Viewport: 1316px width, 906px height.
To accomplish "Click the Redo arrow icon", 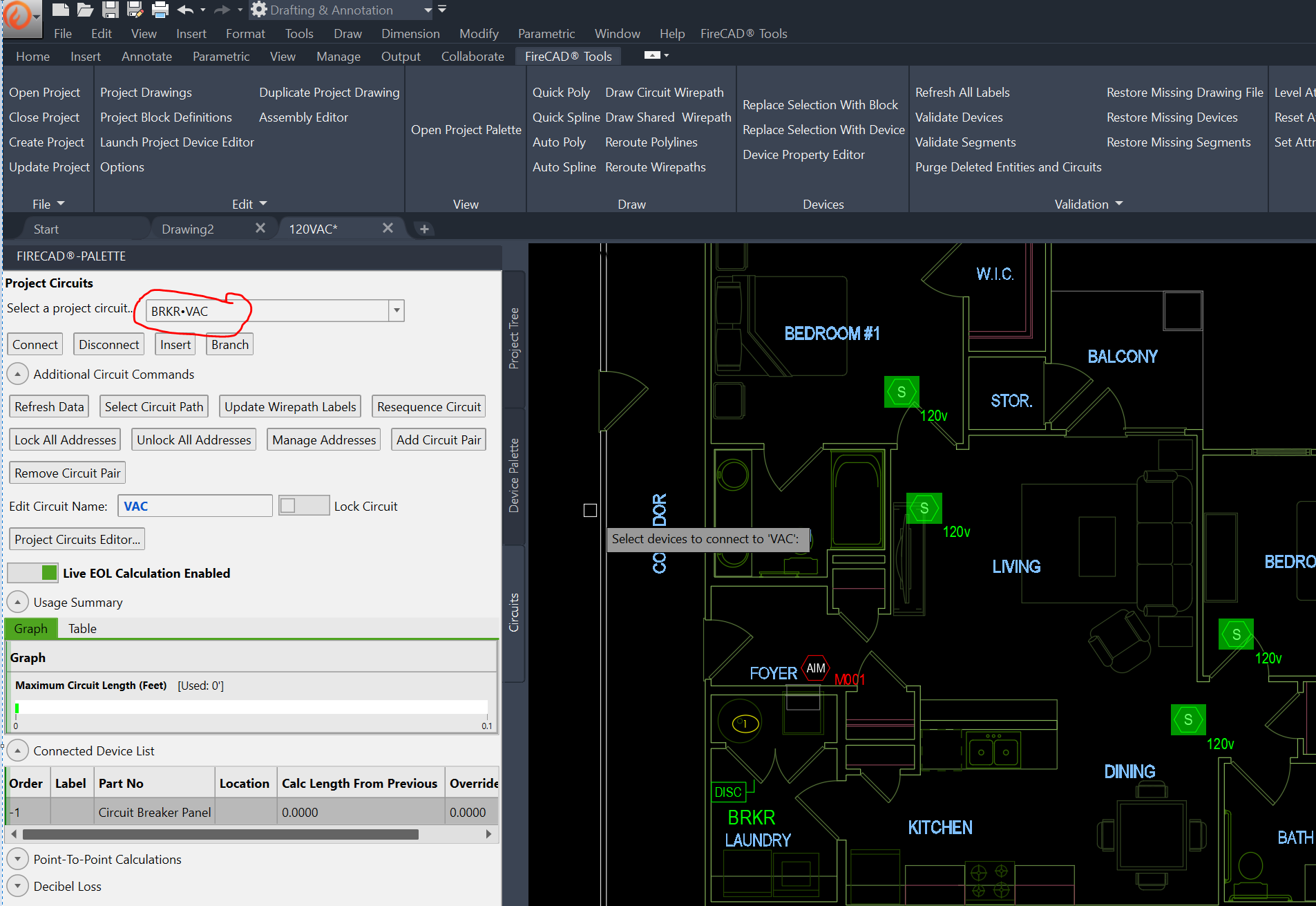I will [x=222, y=10].
